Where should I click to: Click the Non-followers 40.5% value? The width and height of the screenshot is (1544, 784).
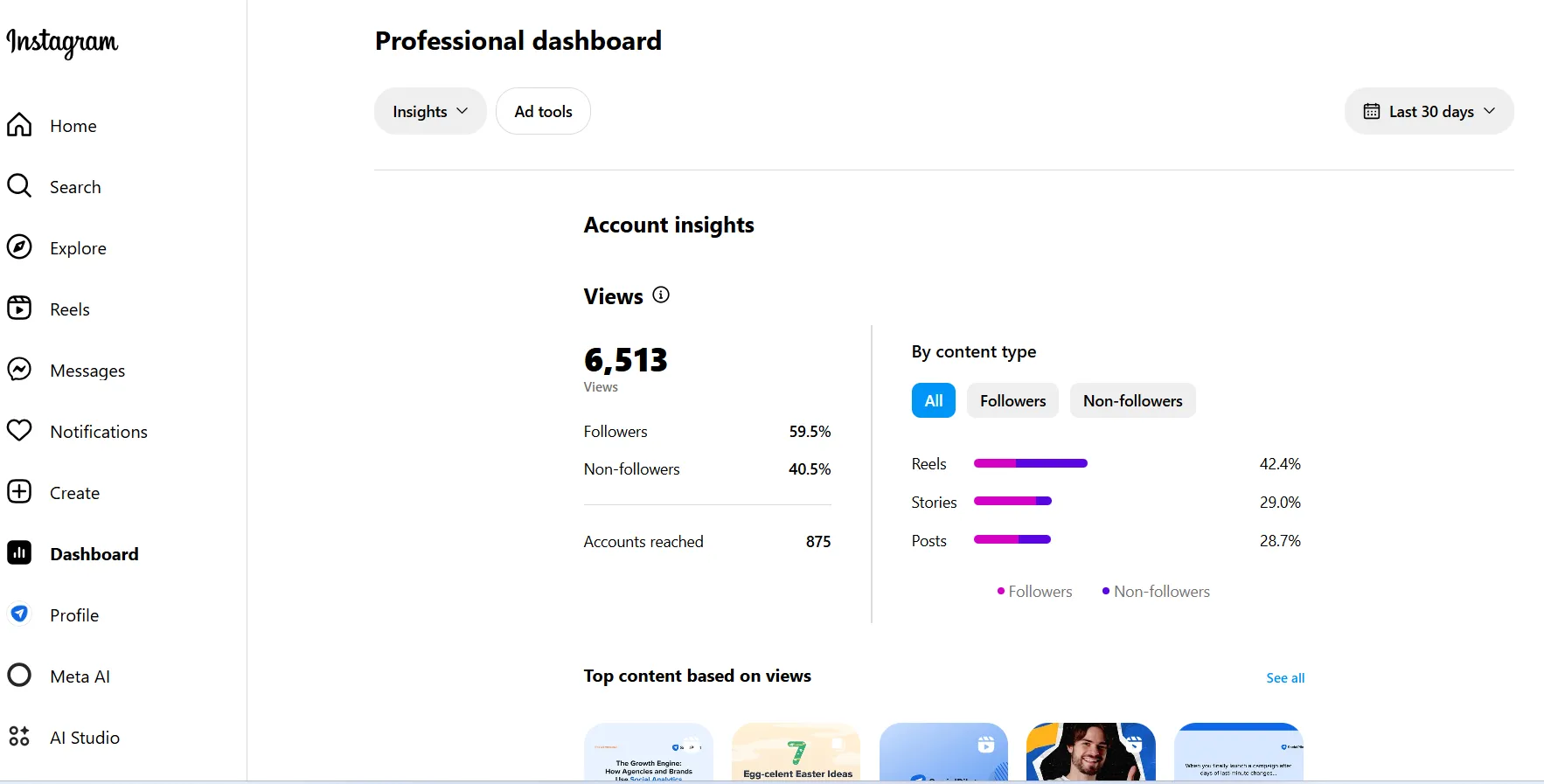[810, 469]
